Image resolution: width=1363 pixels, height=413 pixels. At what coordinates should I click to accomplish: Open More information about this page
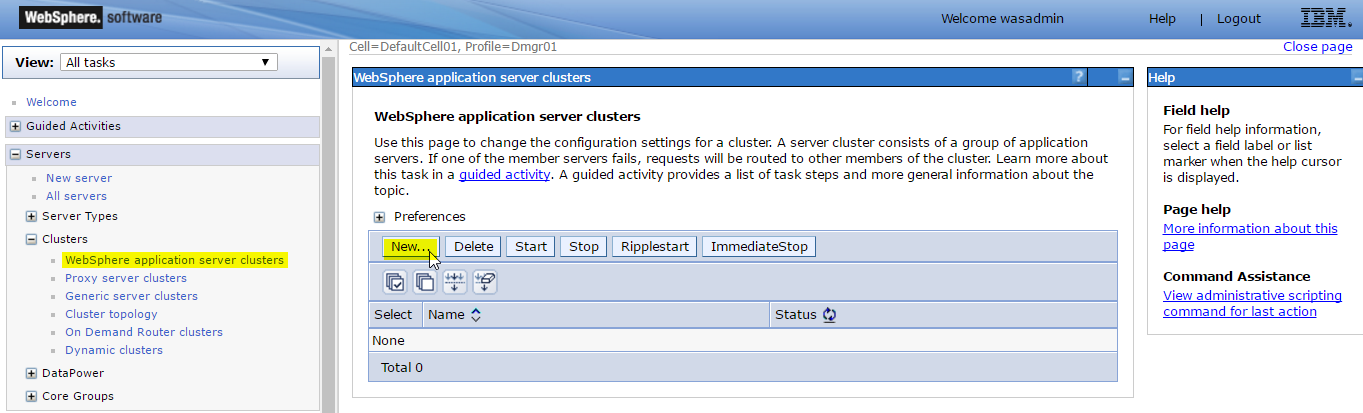(x=1250, y=236)
